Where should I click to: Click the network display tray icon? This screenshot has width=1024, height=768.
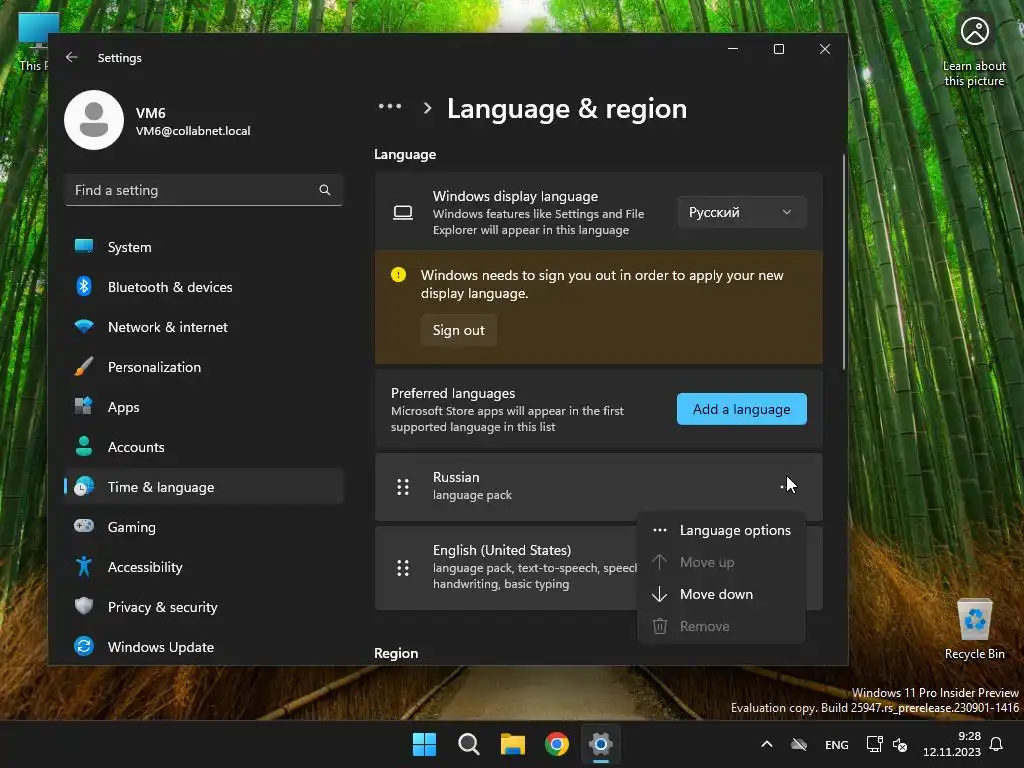[874, 744]
